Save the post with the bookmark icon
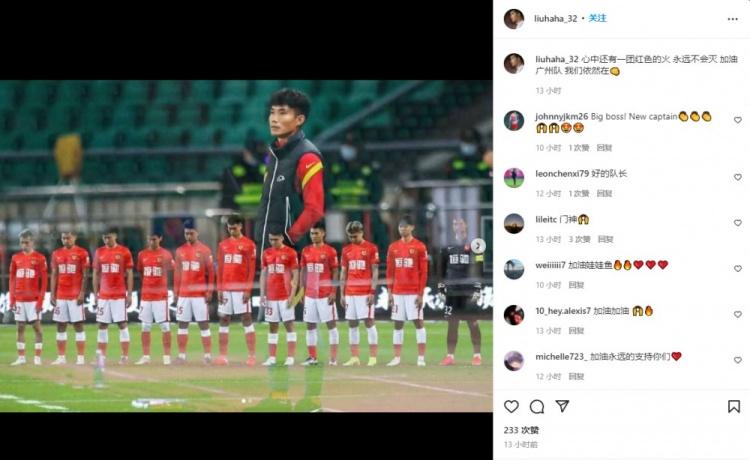The height and width of the screenshot is (460, 750). pos(734,406)
